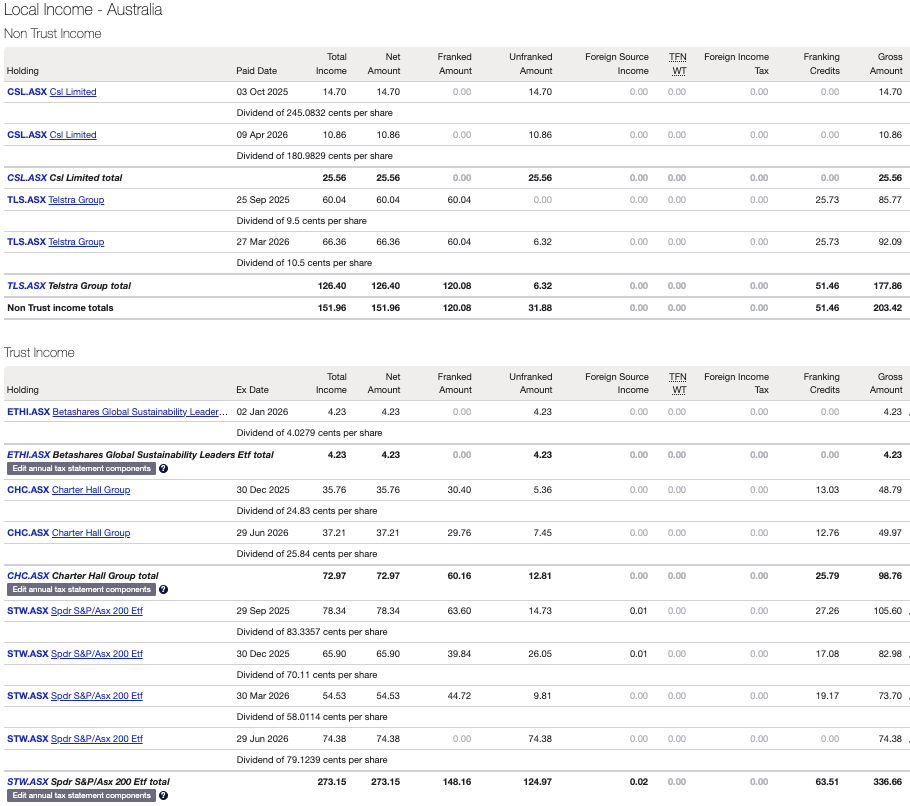Click STW.ASX code in 29 Jun 2026 row
Viewport: 910px width, 806px height.
click(27, 739)
